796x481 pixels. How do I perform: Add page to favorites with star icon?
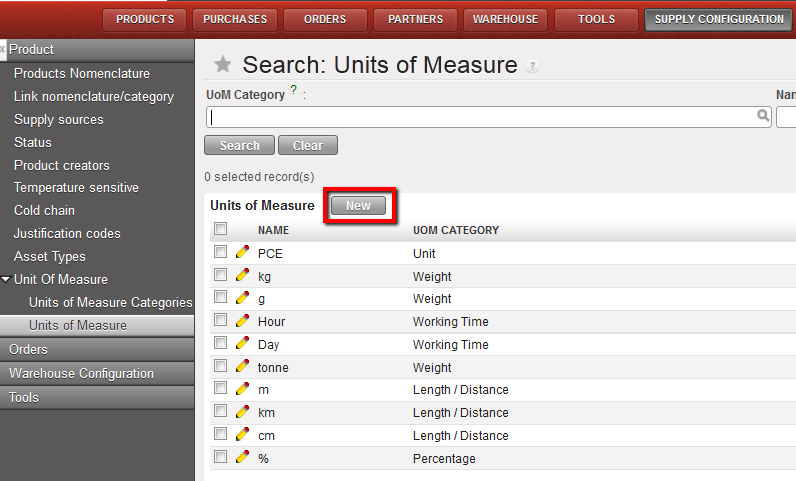tap(223, 65)
